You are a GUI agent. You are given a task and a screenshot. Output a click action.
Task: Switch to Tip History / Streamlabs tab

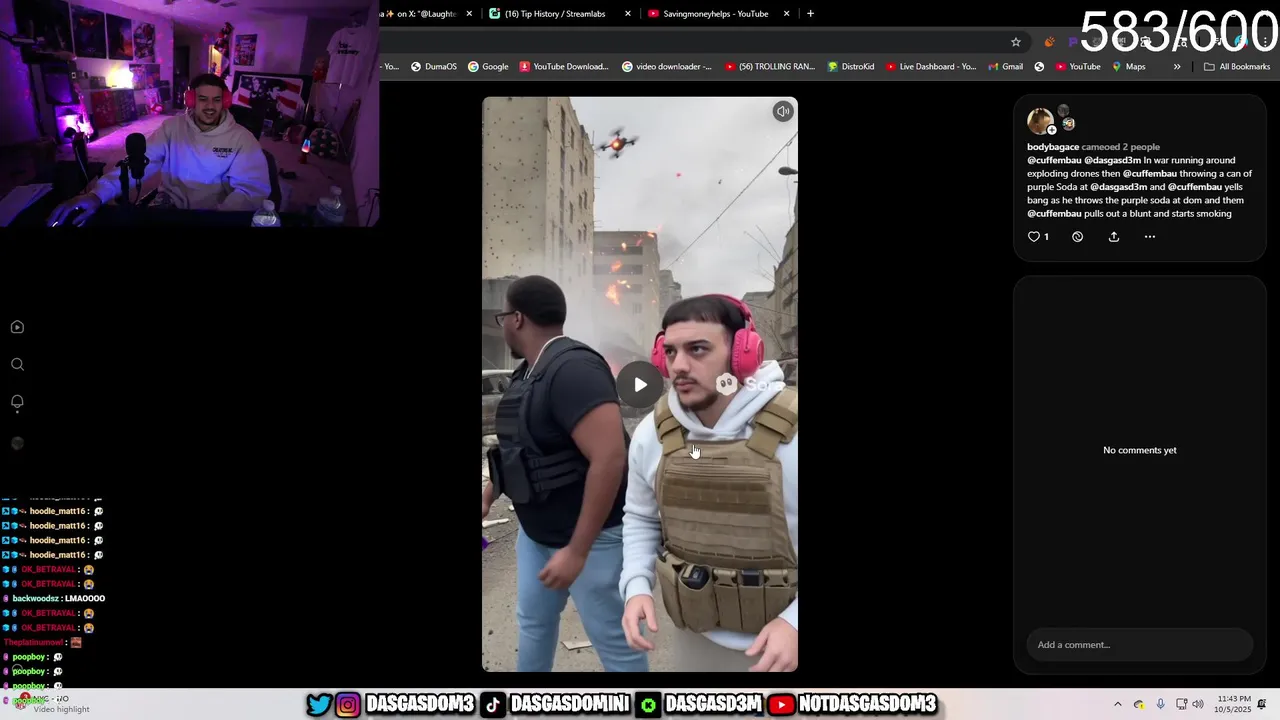tap(558, 14)
